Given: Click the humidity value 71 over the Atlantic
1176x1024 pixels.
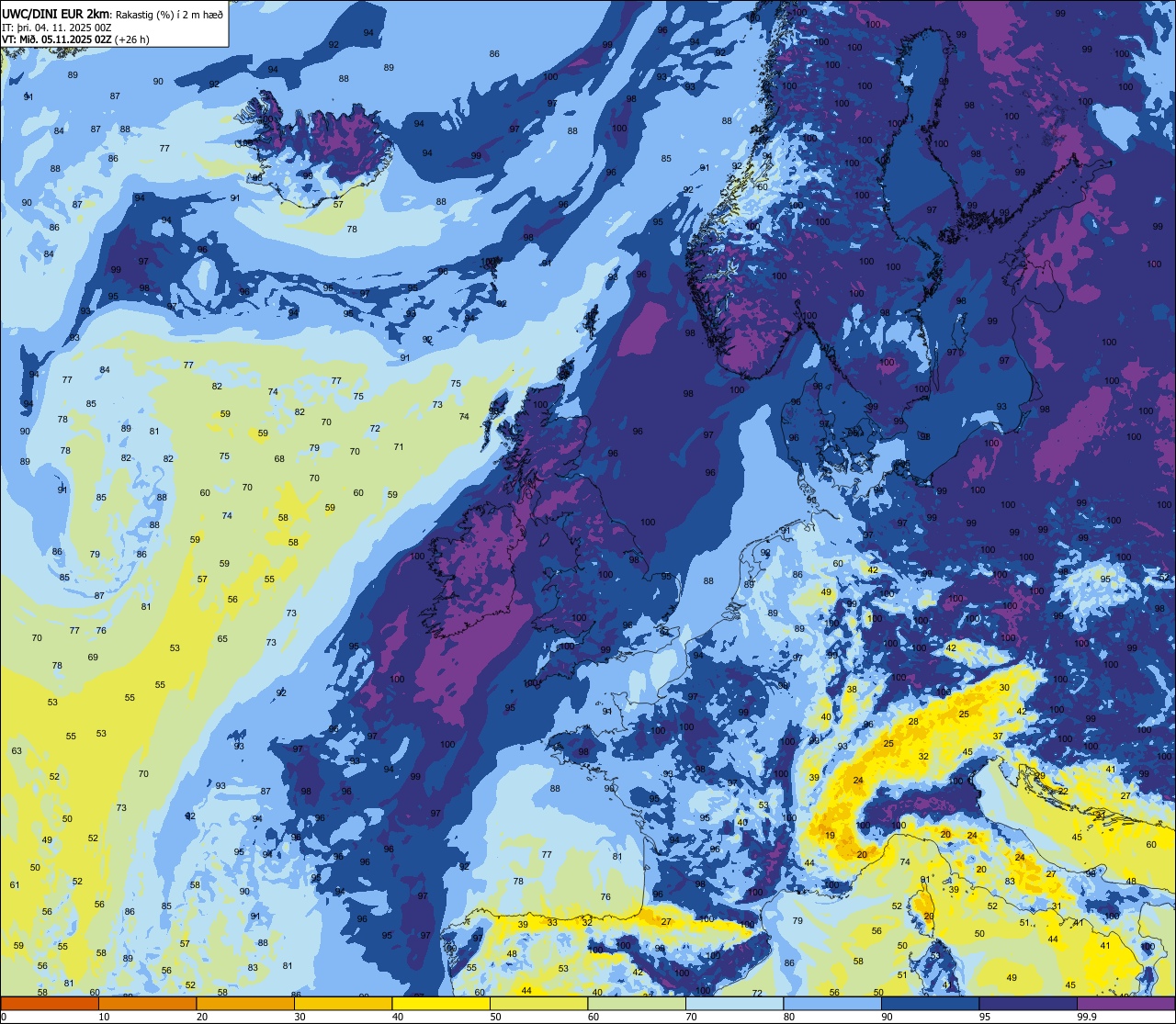Looking at the screenshot, I should [x=399, y=447].
